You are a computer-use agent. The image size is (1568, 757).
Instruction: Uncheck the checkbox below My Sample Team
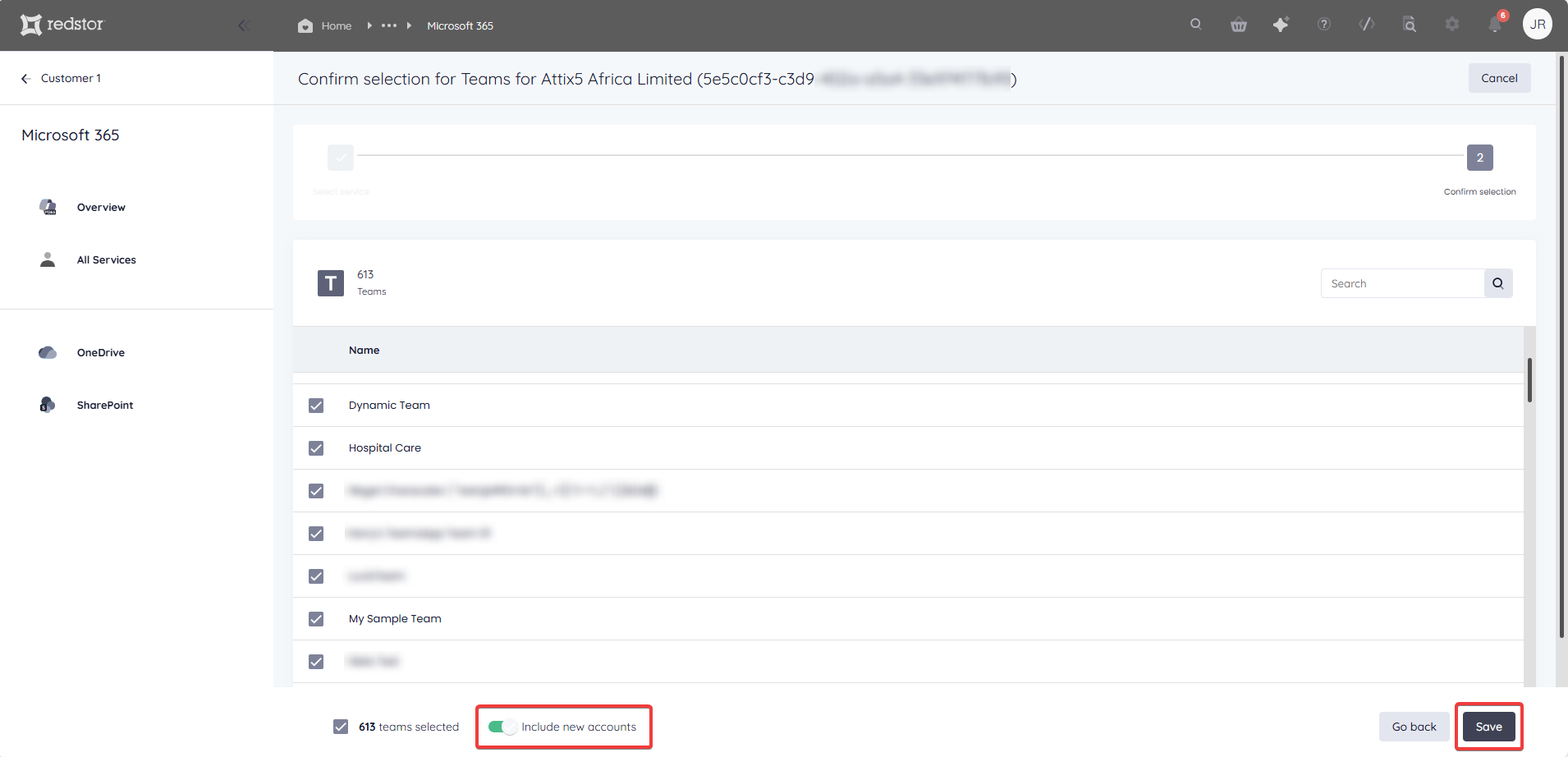tap(316, 662)
